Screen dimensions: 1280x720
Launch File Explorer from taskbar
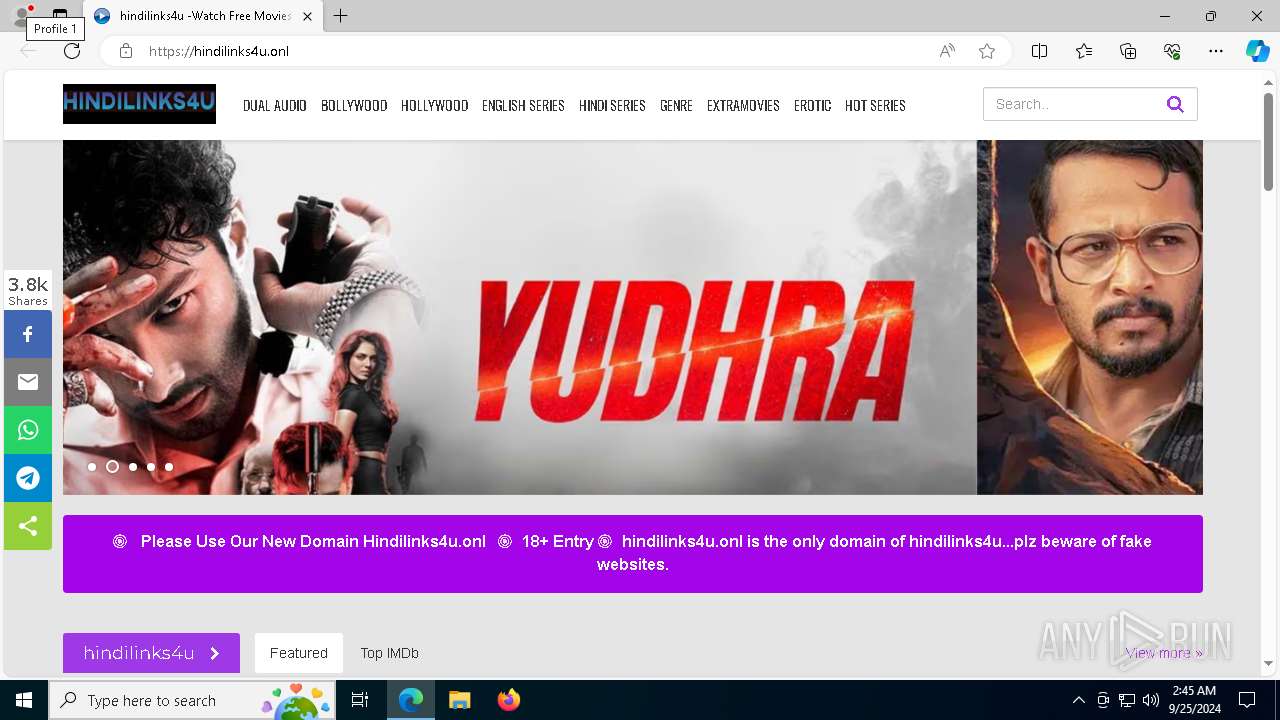[x=459, y=700]
